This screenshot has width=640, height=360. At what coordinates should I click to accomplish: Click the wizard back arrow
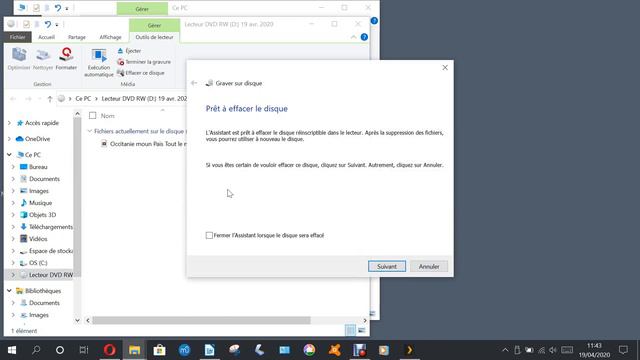coord(194,83)
